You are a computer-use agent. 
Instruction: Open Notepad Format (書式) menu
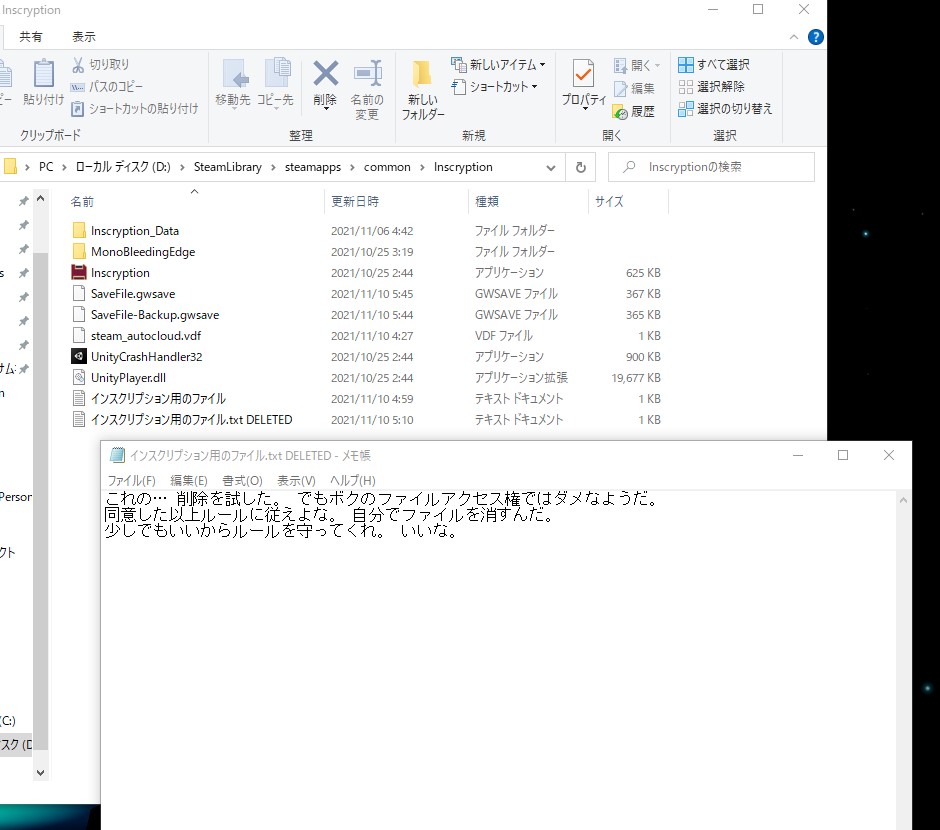(242, 481)
